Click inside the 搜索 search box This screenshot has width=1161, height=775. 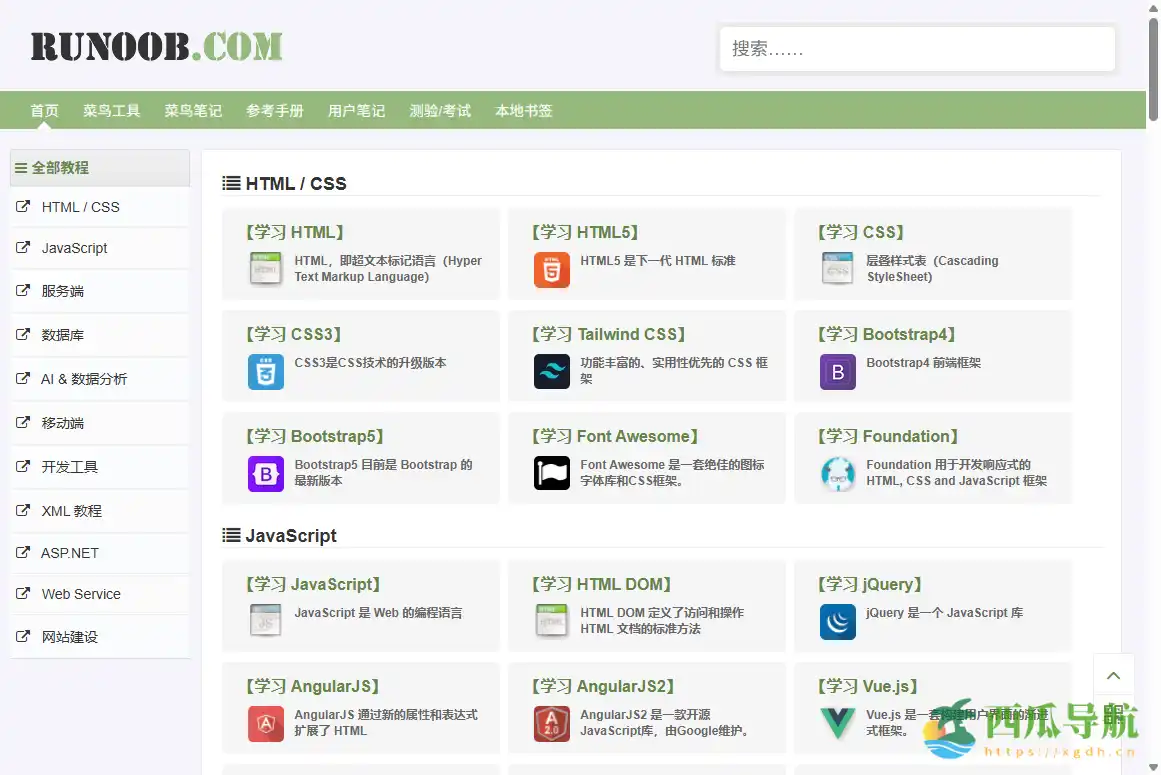(917, 49)
